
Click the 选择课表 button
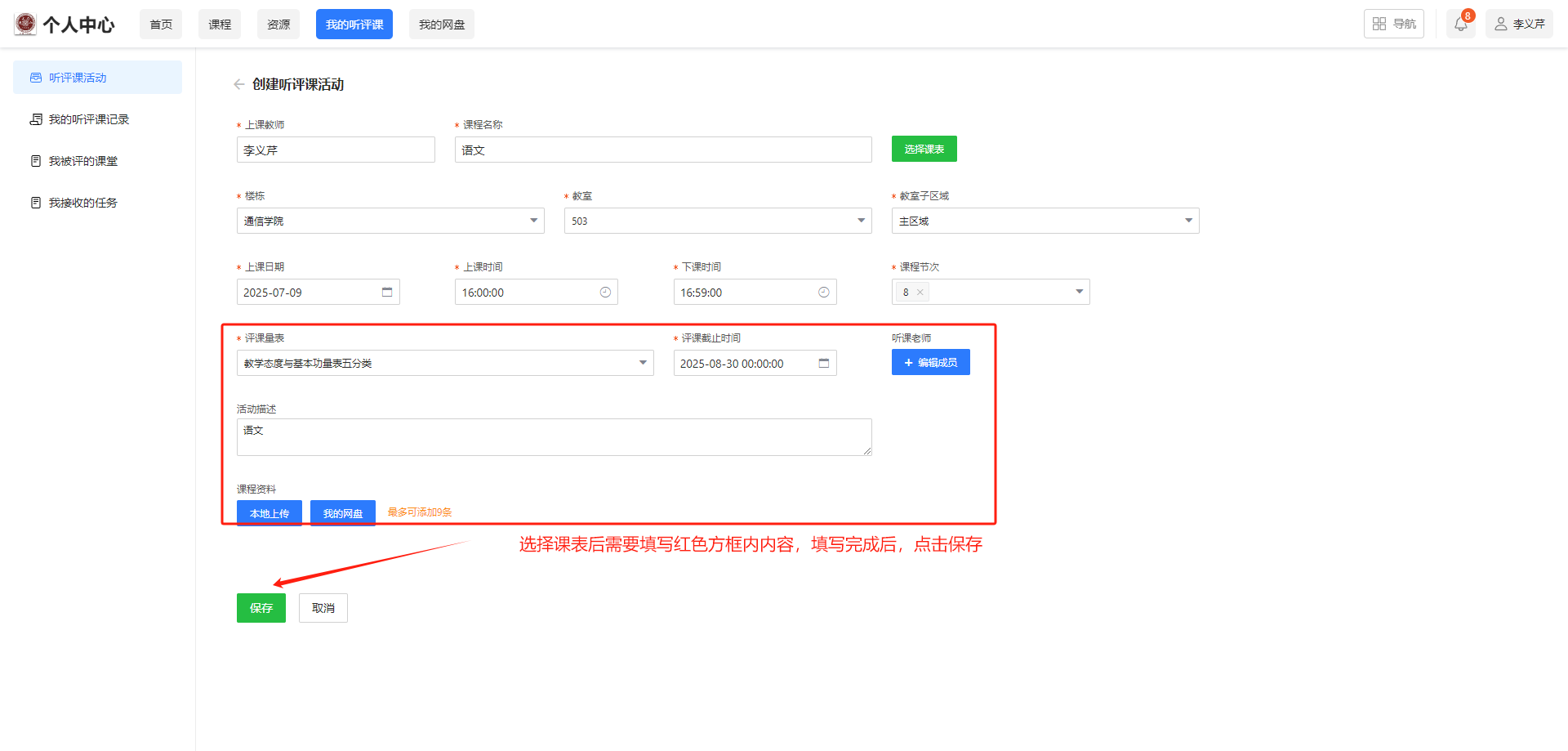tap(924, 149)
